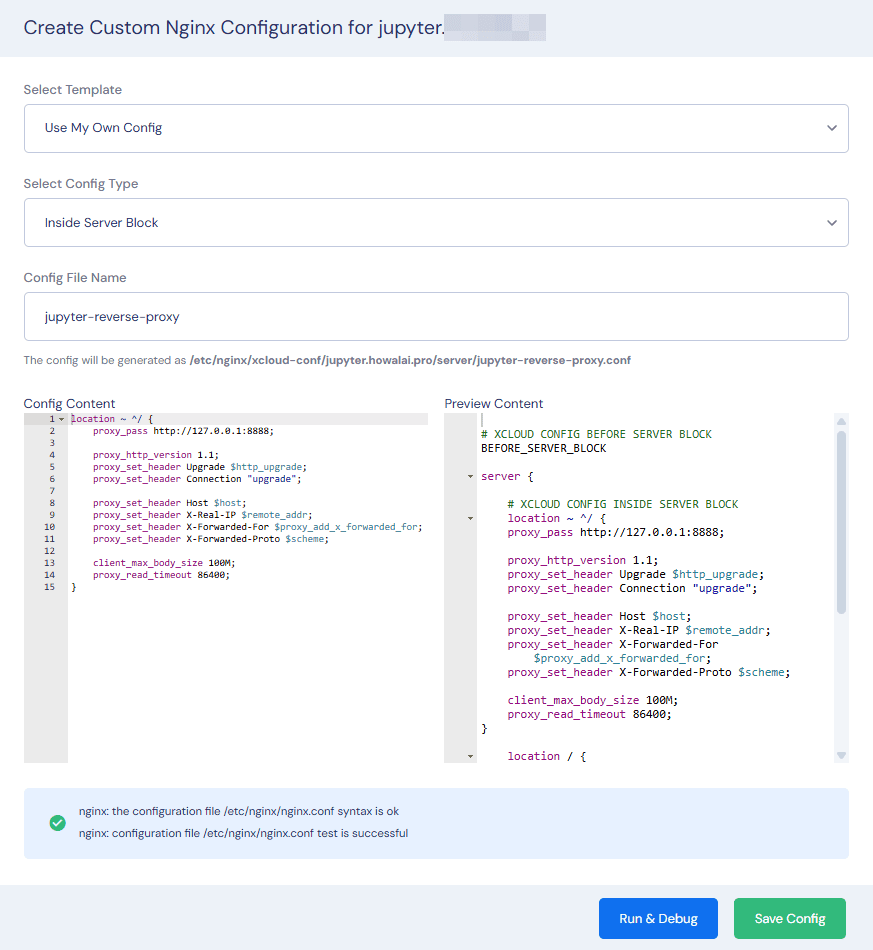Collapse the server block in preview
Image resolution: width=873 pixels, height=950 pixels.
click(470, 477)
